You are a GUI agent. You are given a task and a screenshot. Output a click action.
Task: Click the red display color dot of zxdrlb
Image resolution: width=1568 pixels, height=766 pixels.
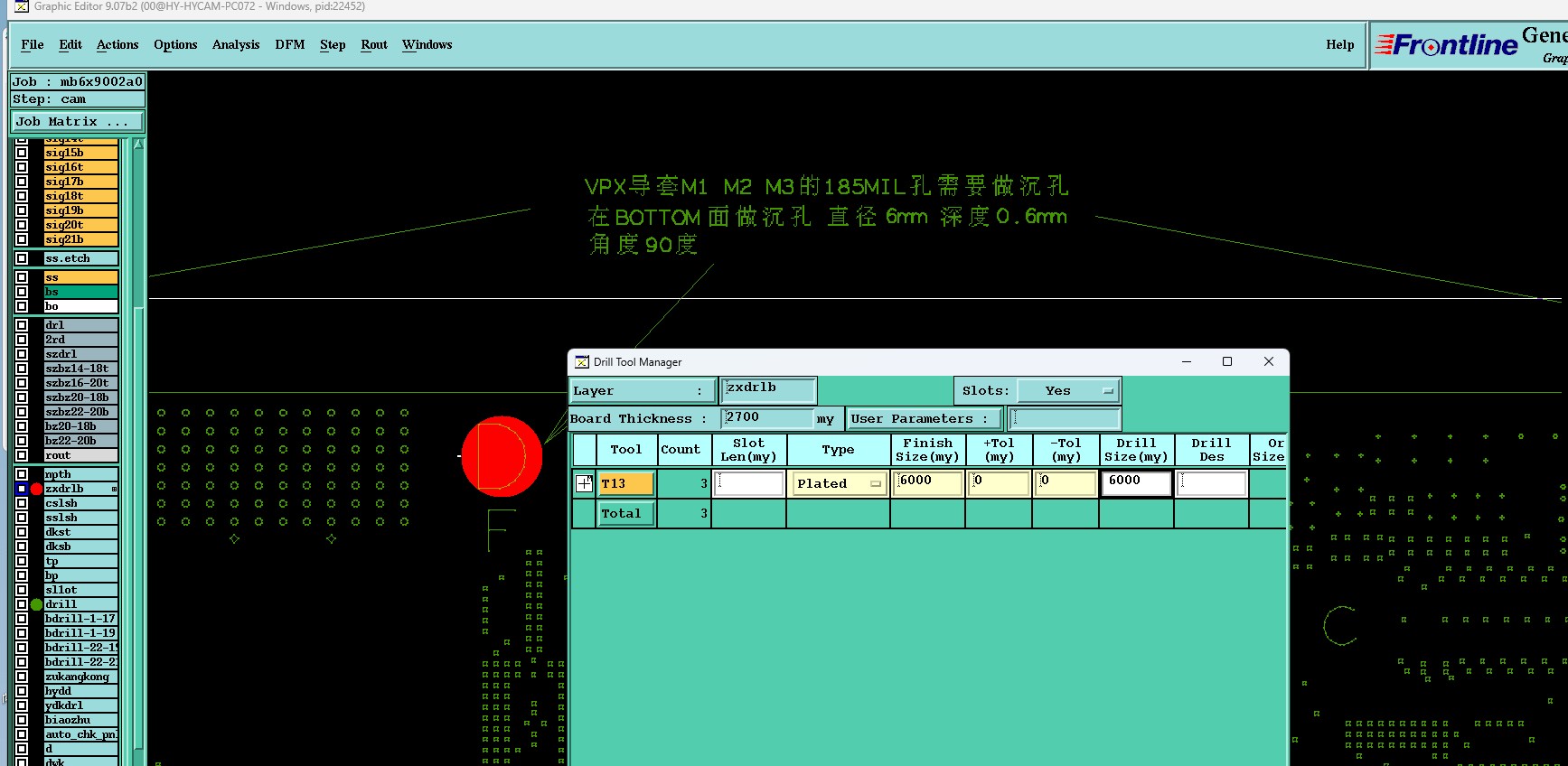coord(36,489)
